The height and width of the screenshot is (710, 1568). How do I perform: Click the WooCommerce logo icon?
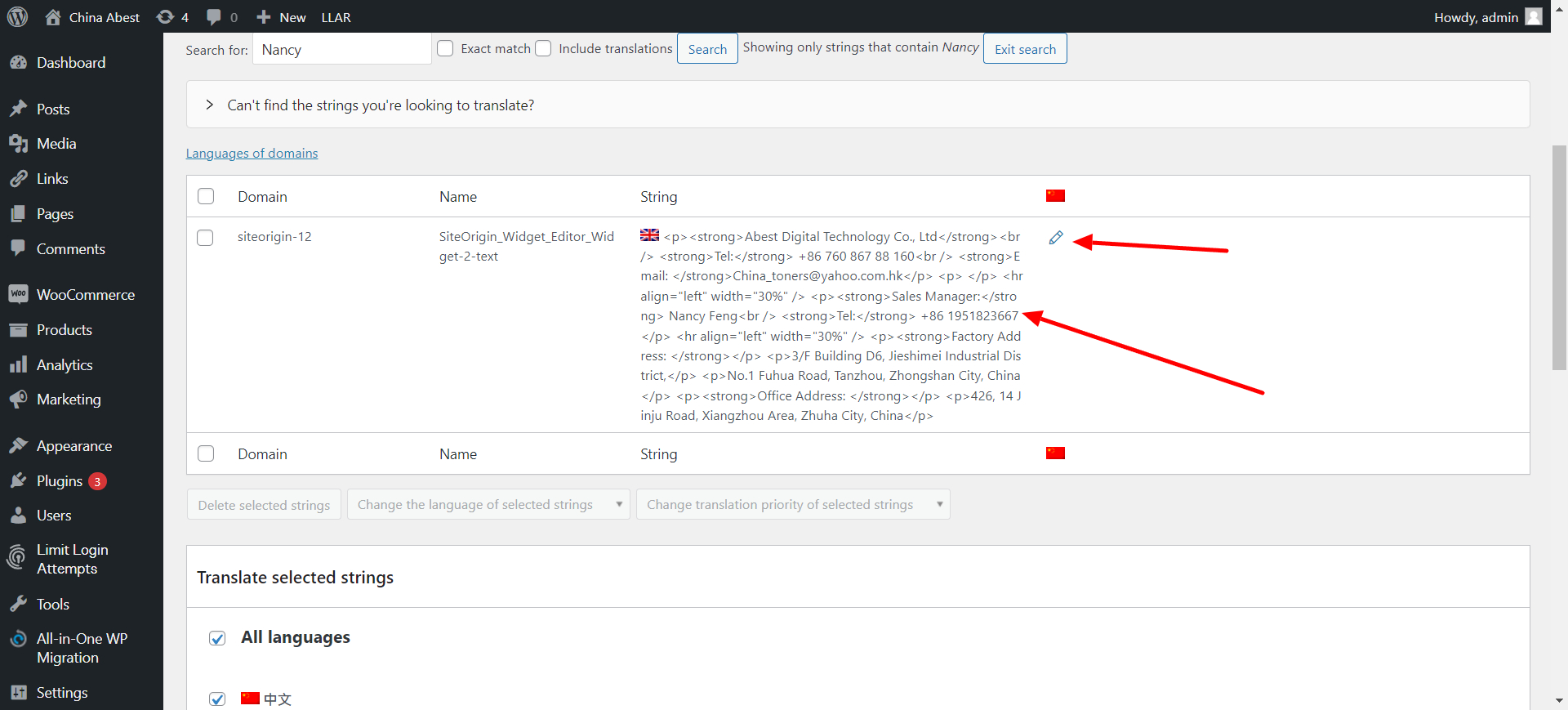(x=18, y=294)
